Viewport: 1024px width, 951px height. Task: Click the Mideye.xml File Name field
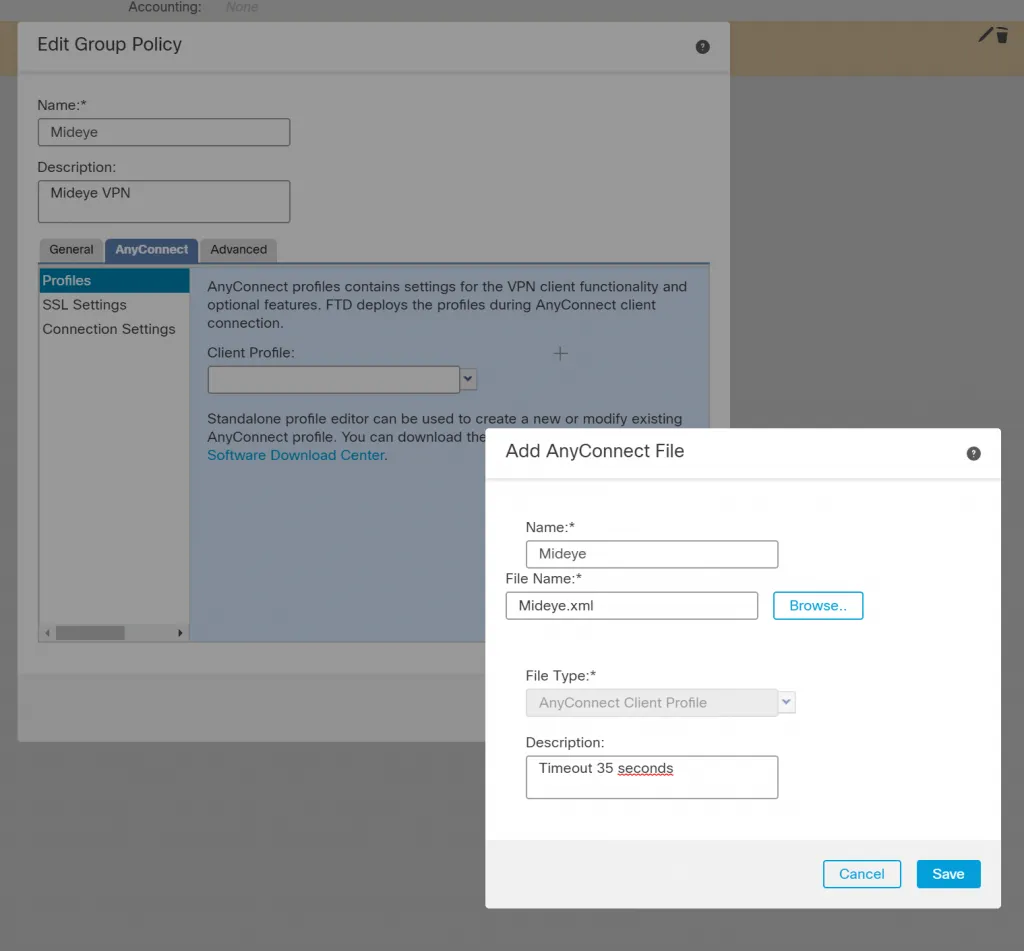tap(631, 605)
